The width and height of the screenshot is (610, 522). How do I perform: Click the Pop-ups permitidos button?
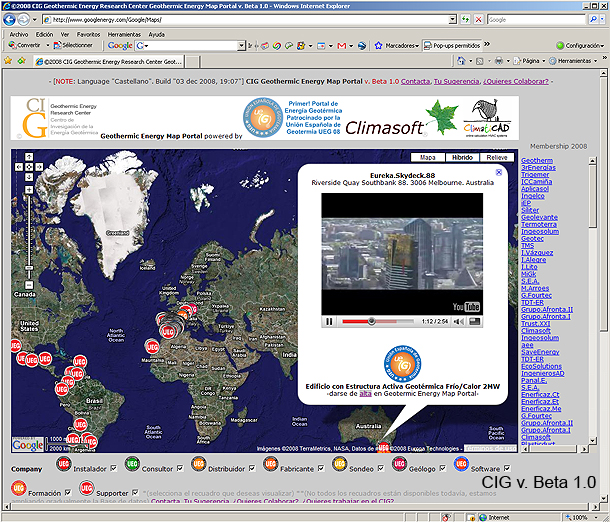pos(452,46)
